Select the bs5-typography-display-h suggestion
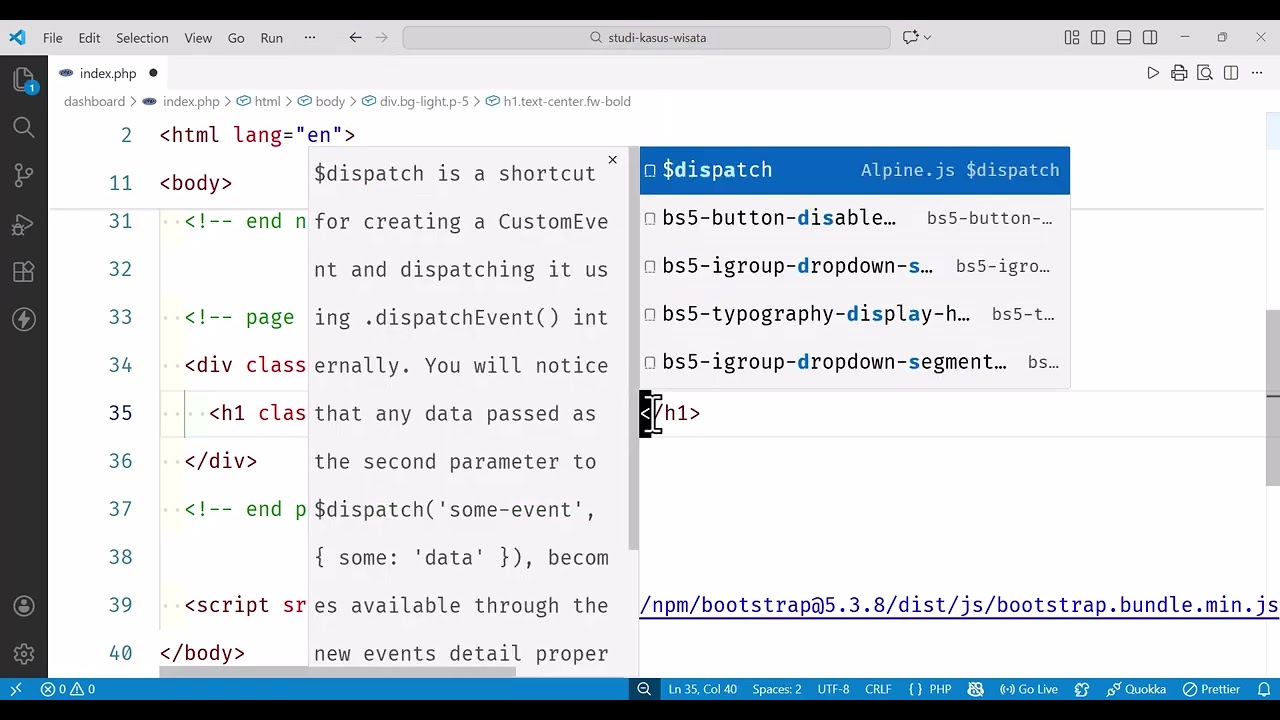 point(855,314)
